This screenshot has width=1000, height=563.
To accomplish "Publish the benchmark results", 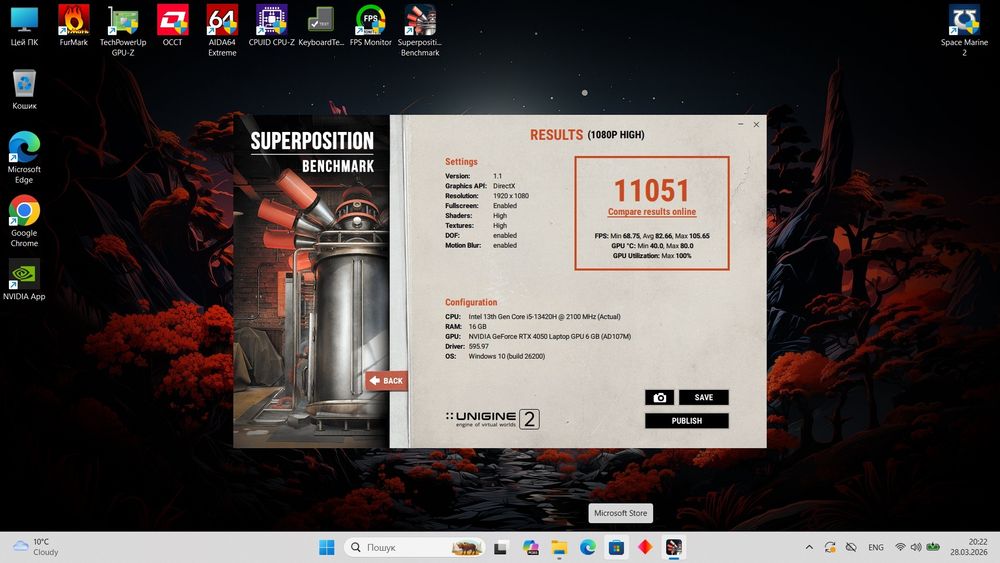I will pyautogui.click(x=686, y=421).
